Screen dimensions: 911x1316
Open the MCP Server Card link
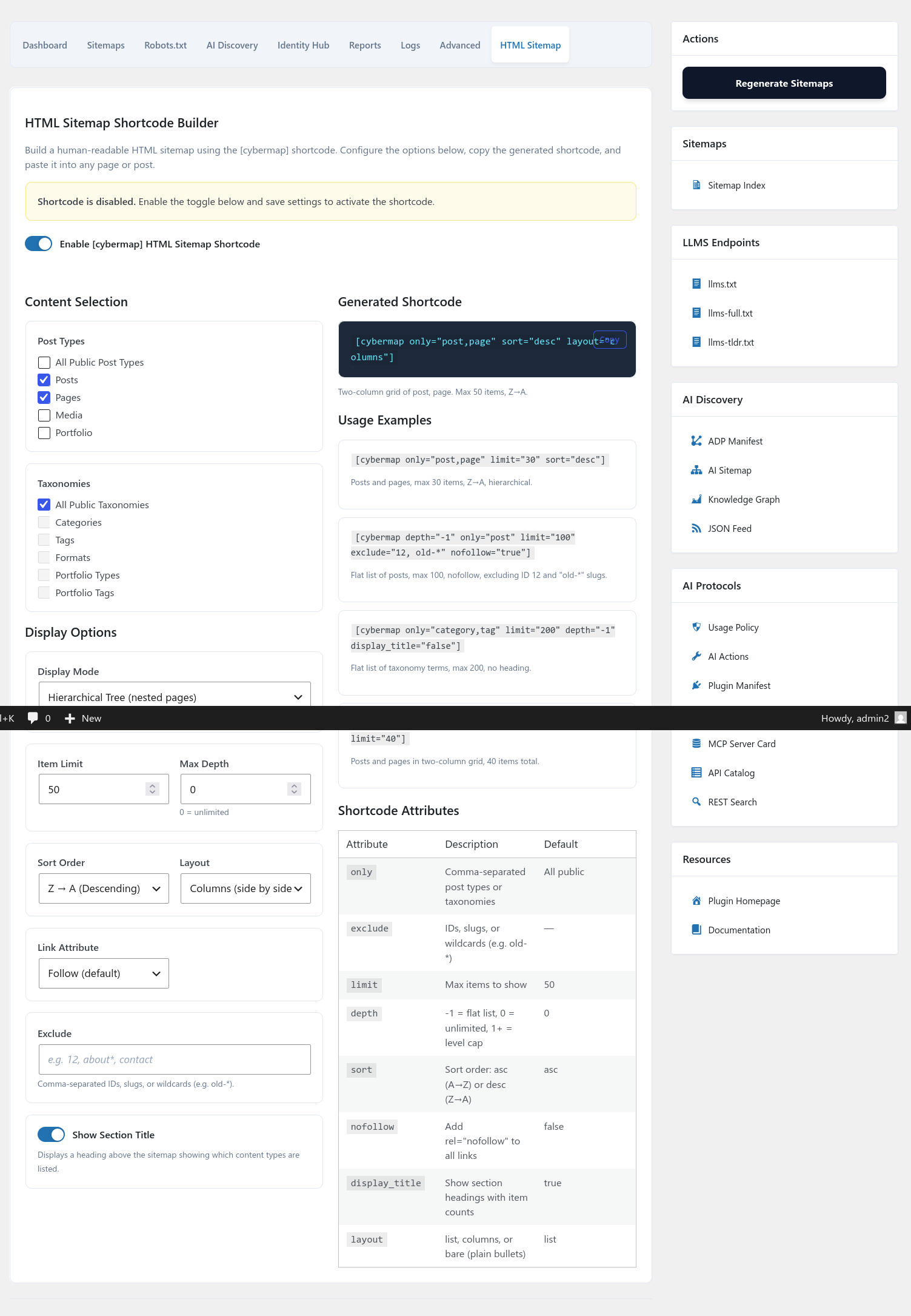click(741, 744)
